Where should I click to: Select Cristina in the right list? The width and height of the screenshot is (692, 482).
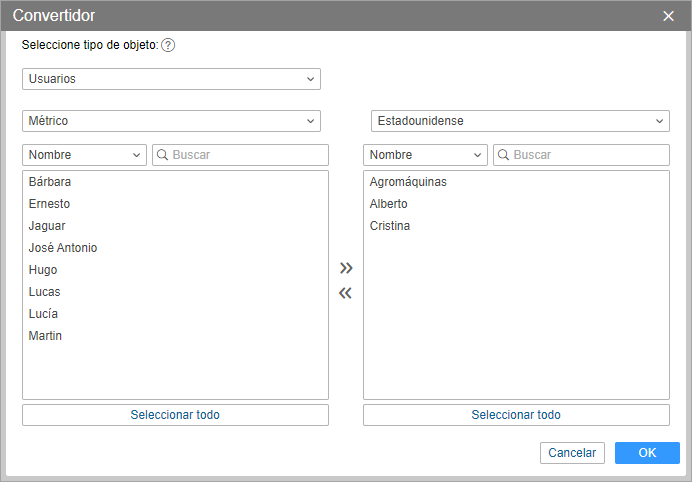(x=390, y=226)
